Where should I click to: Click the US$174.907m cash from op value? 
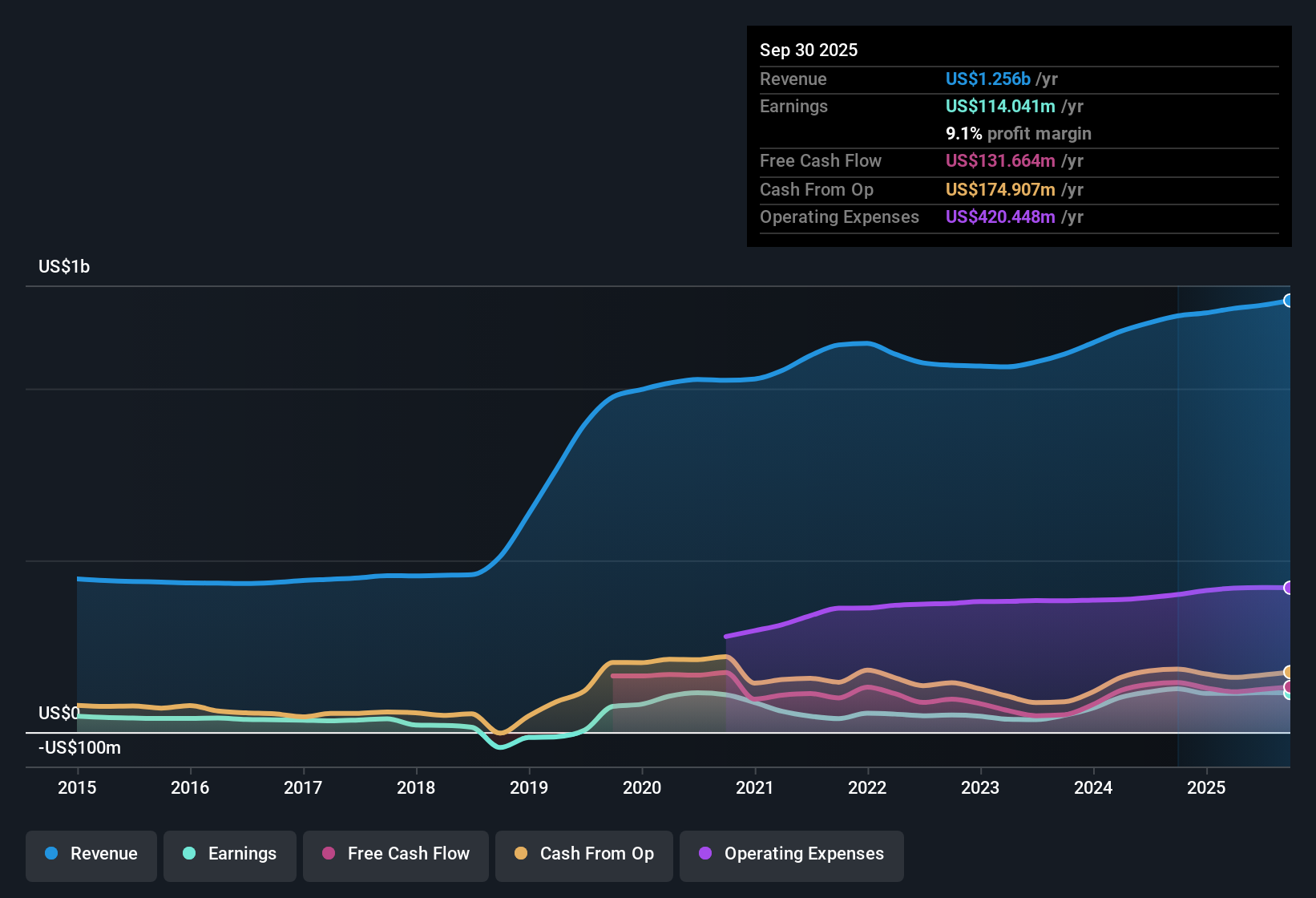coord(1000,189)
